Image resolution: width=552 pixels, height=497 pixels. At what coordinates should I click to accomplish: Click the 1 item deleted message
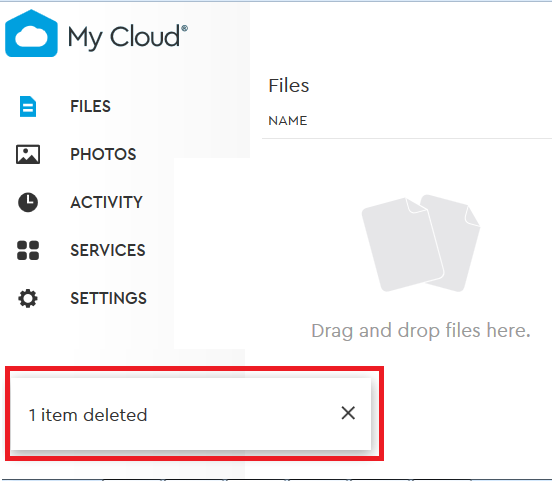point(88,415)
